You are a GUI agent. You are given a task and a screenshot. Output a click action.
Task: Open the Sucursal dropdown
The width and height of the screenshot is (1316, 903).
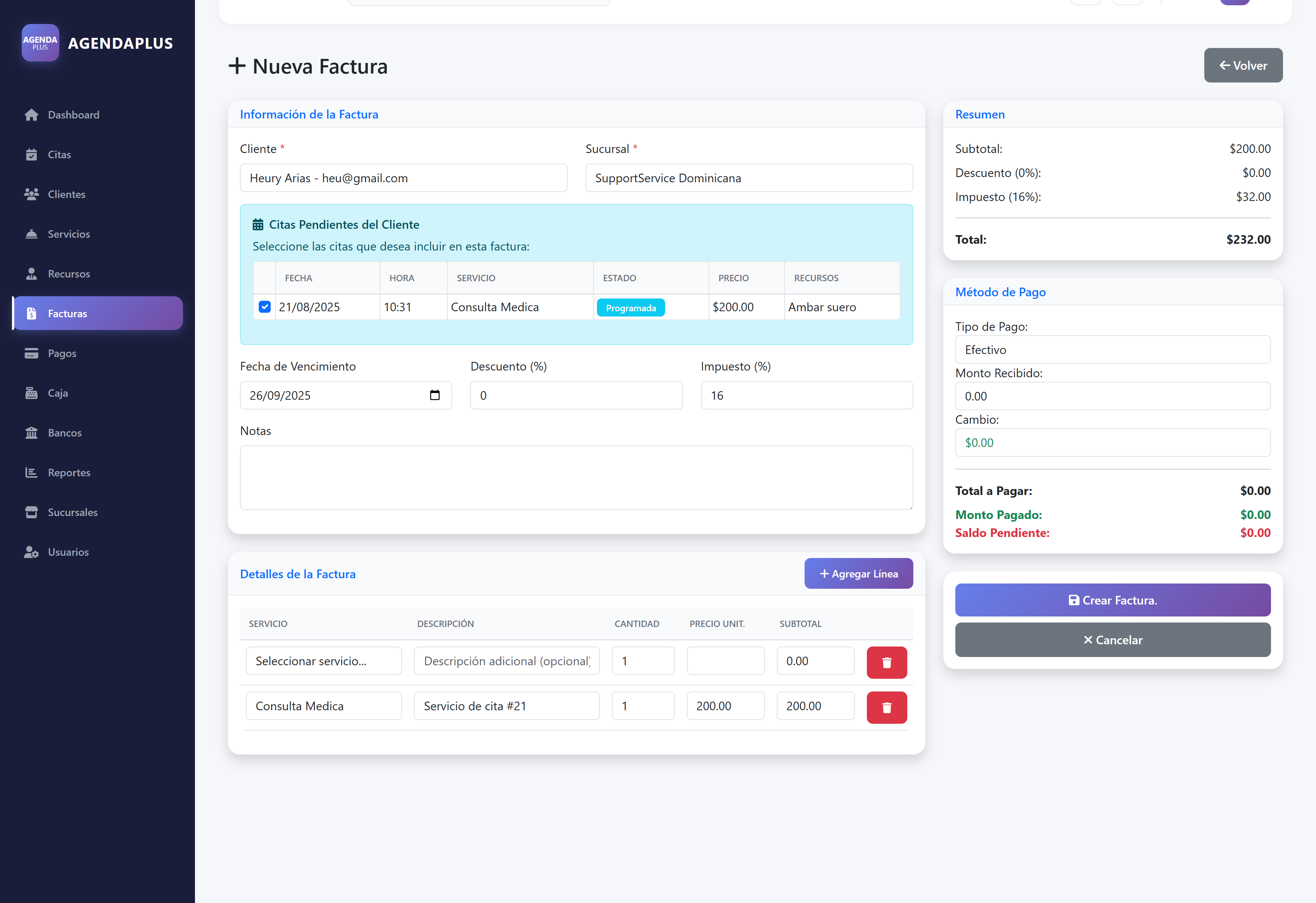[x=749, y=178]
